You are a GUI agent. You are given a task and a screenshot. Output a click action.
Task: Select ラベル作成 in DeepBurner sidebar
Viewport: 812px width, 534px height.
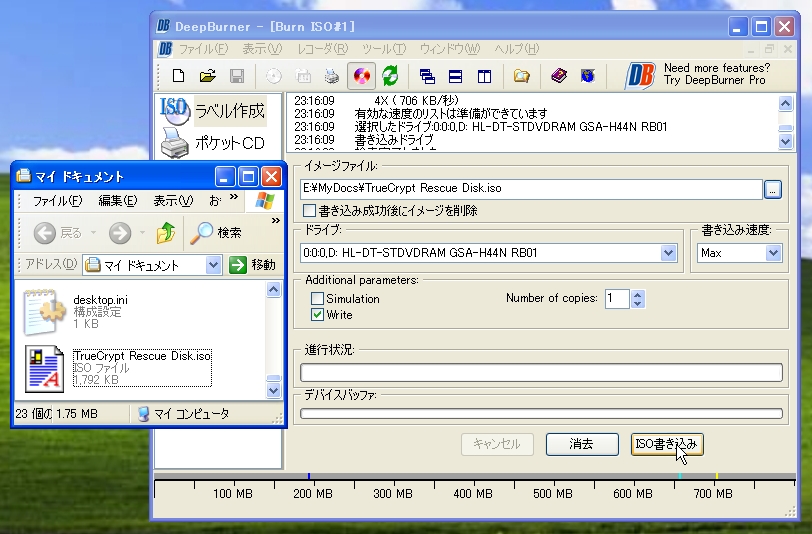pos(213,110)
